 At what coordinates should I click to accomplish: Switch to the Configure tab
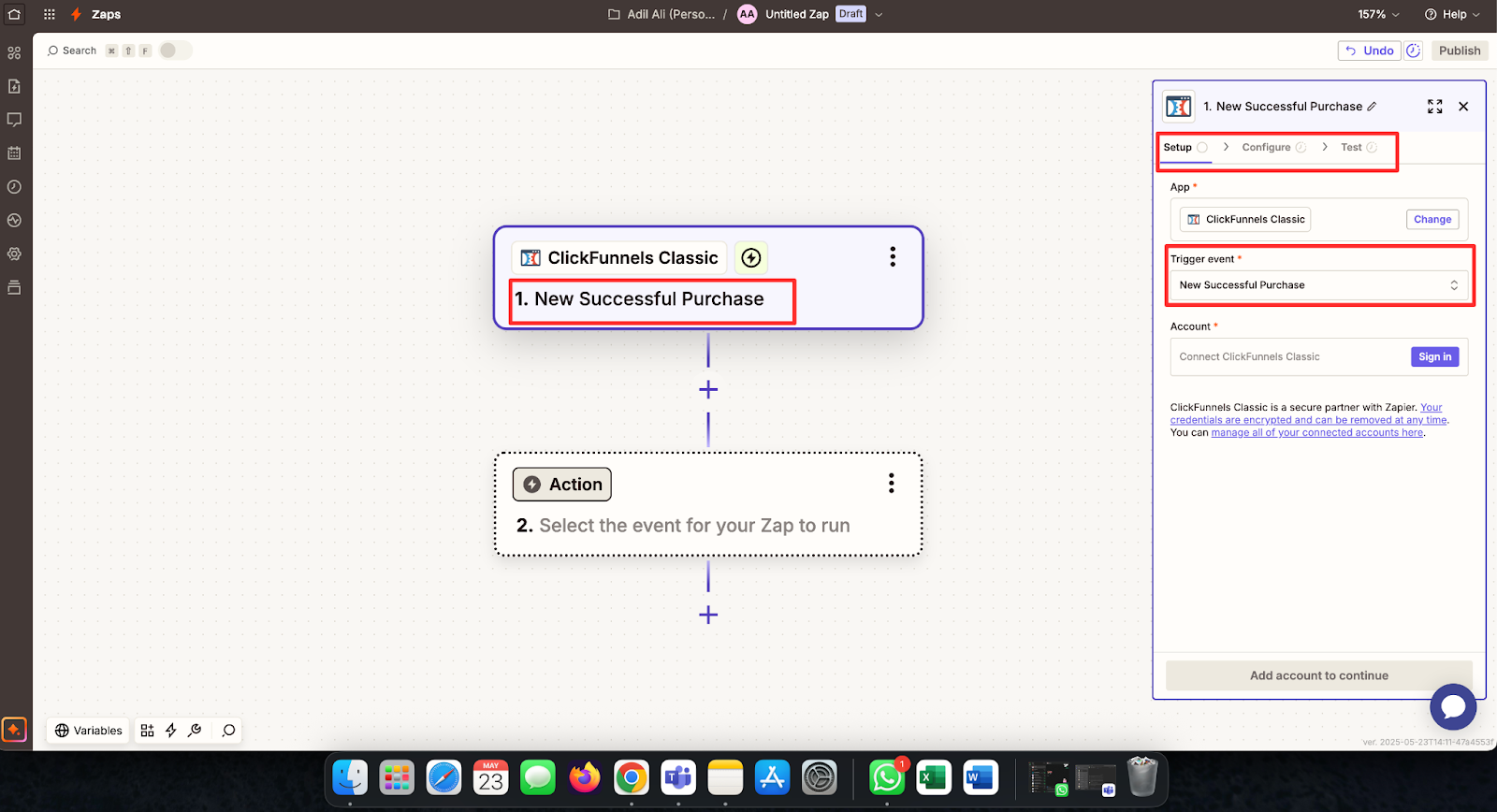[x=1273, y=147]
